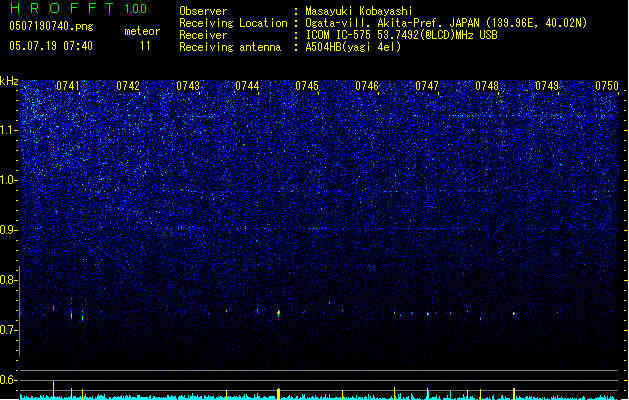Image resolution: width=629 pixels, height=400 pixels.
Task: Click the 0.9 kHz axis label
Action: [x=8, y=230]
